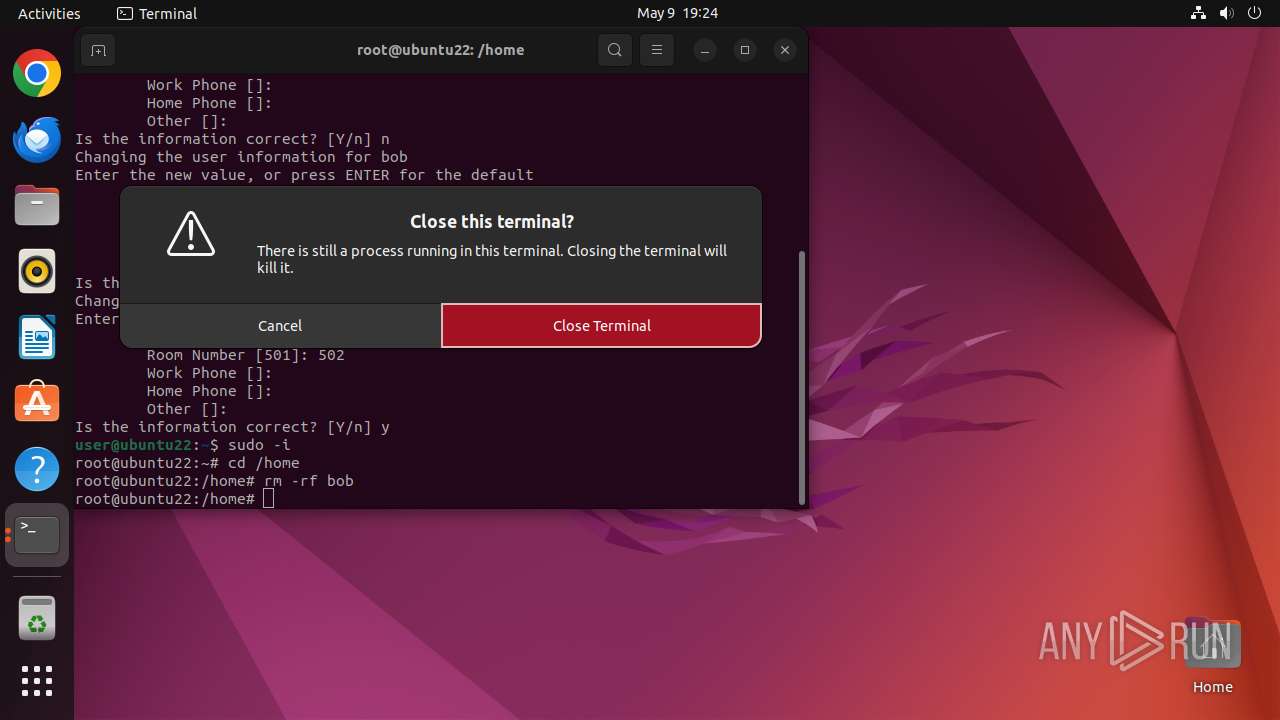Screen dimensions: 1280x720
Task: Click the 'Room Number [501]: 502' line
Action: point(246,355)
